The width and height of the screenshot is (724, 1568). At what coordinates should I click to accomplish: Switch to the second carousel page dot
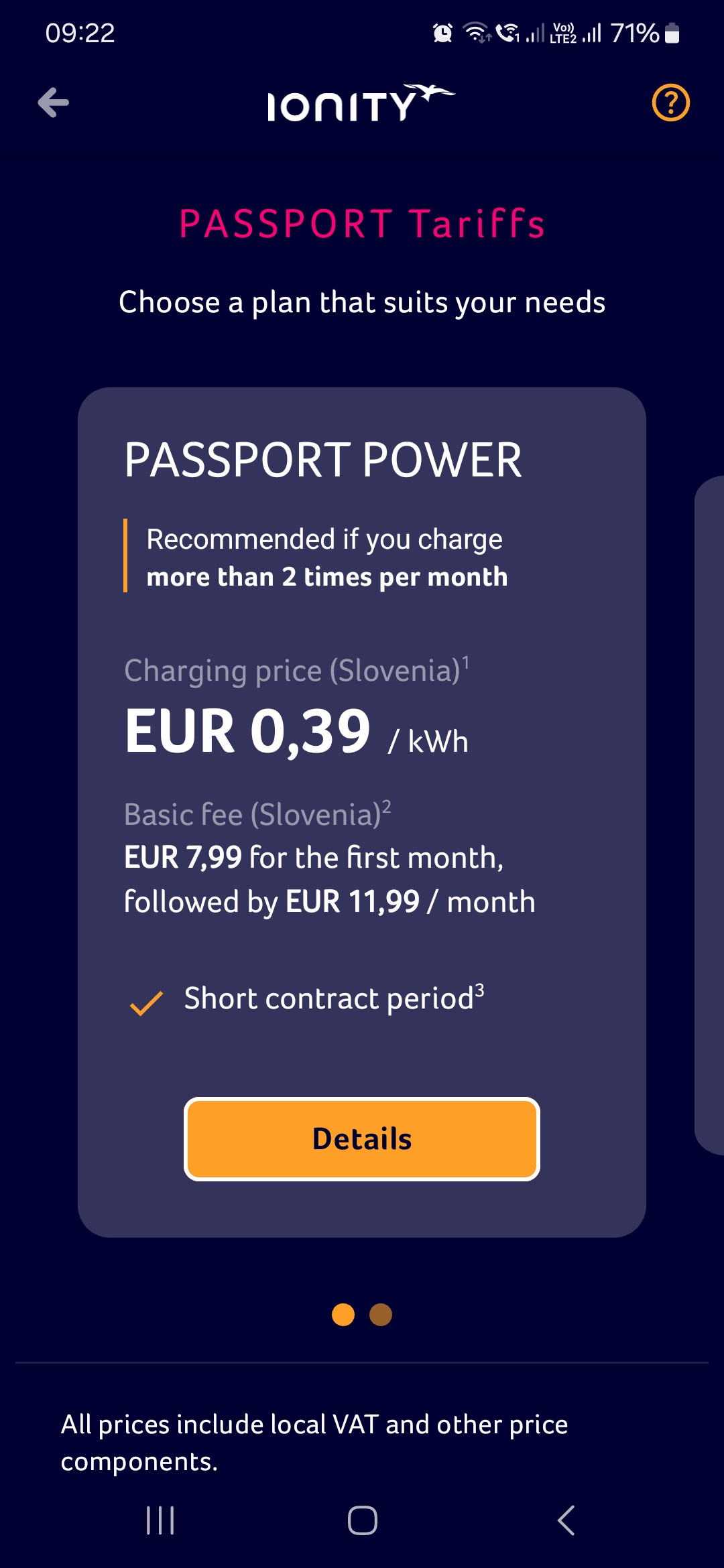click(381, 1315)
